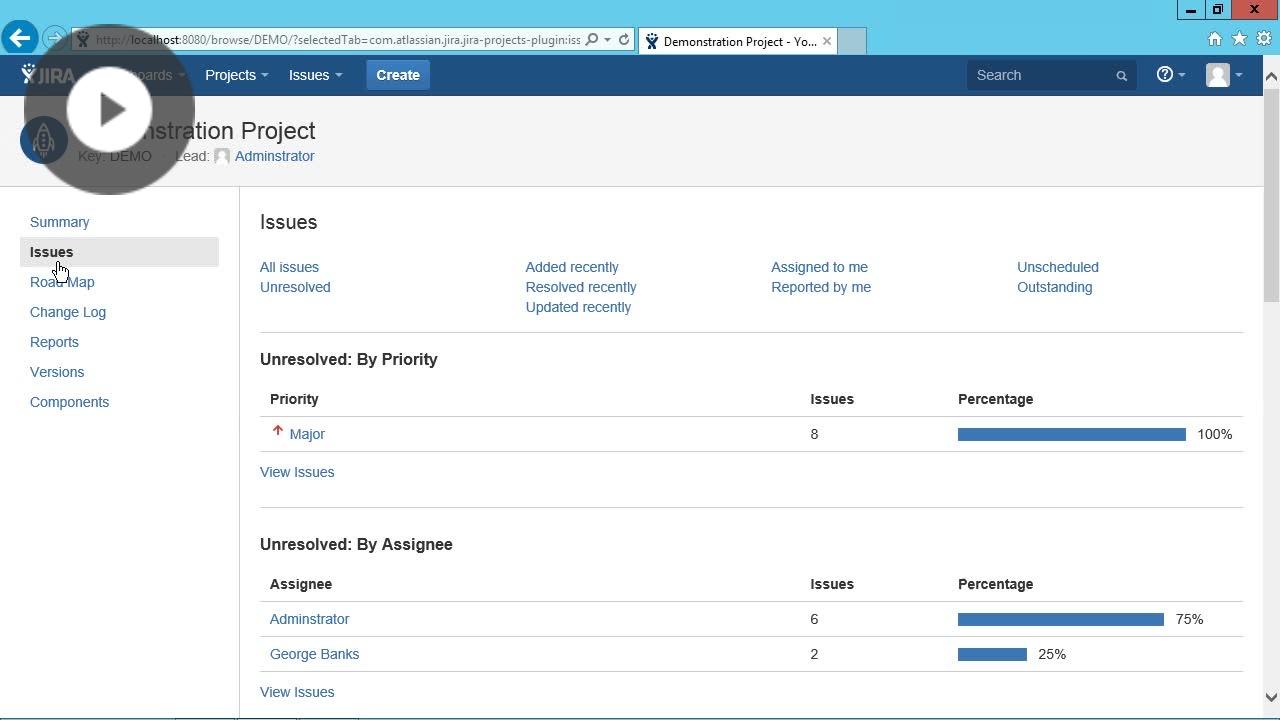Click the 25% George Banks percentage bar
Image resolution: width=1280 pixels, height=720 pixels.
[992, 654]
